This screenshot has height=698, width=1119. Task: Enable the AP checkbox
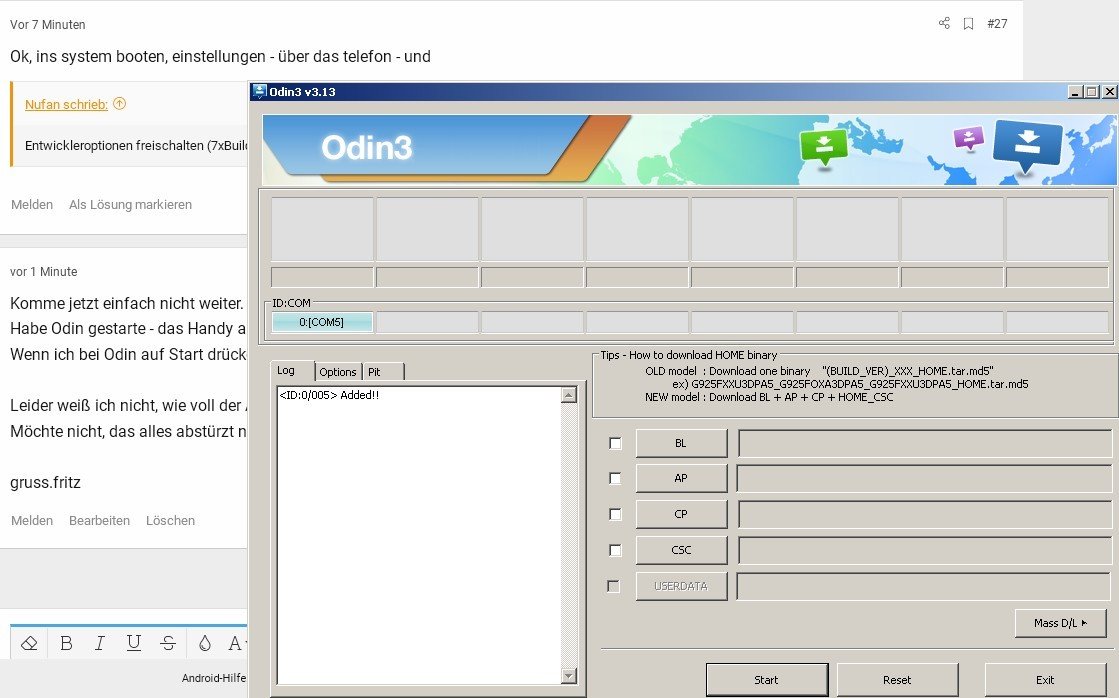pyautogui.click(x=615, y=478)
